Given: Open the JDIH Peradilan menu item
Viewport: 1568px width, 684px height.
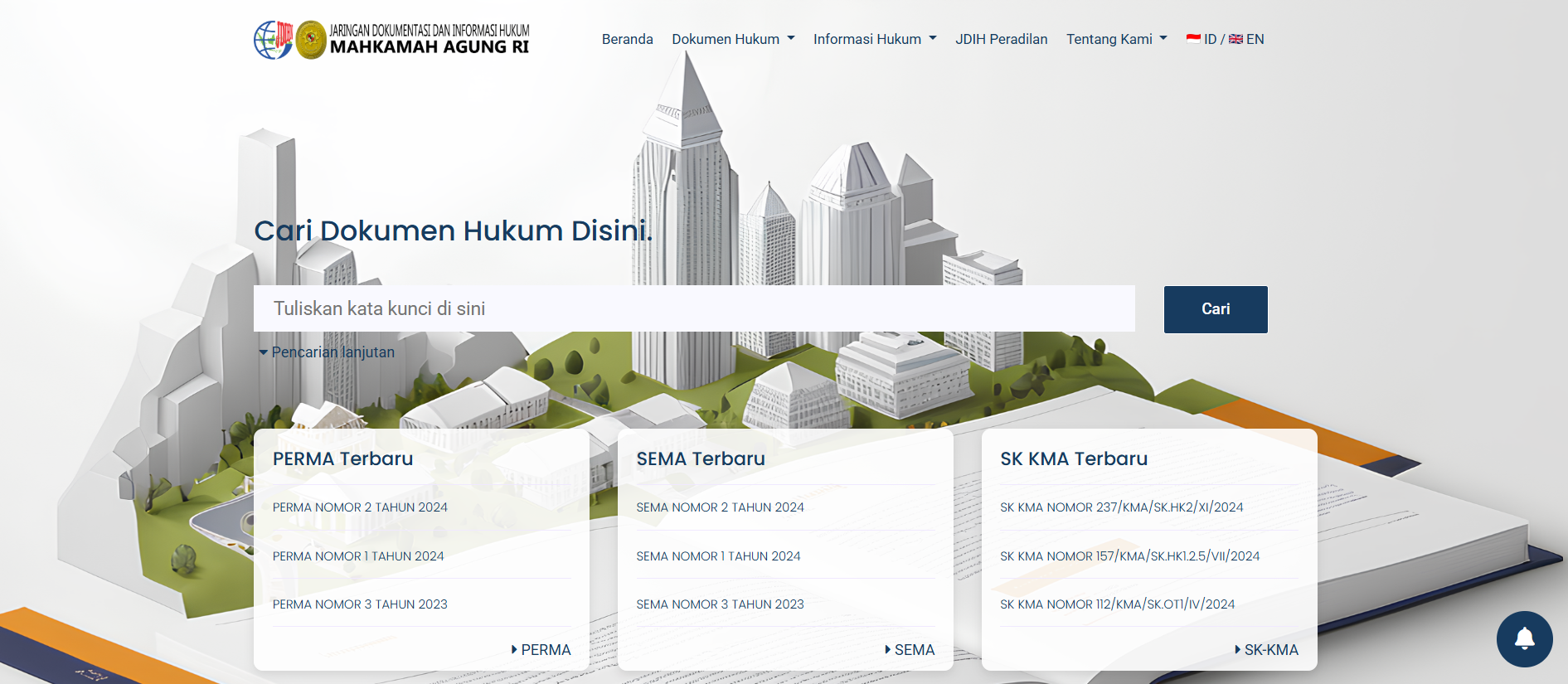Looking at the screenshot, I should pyautogui.click(x=1001, y=39).
